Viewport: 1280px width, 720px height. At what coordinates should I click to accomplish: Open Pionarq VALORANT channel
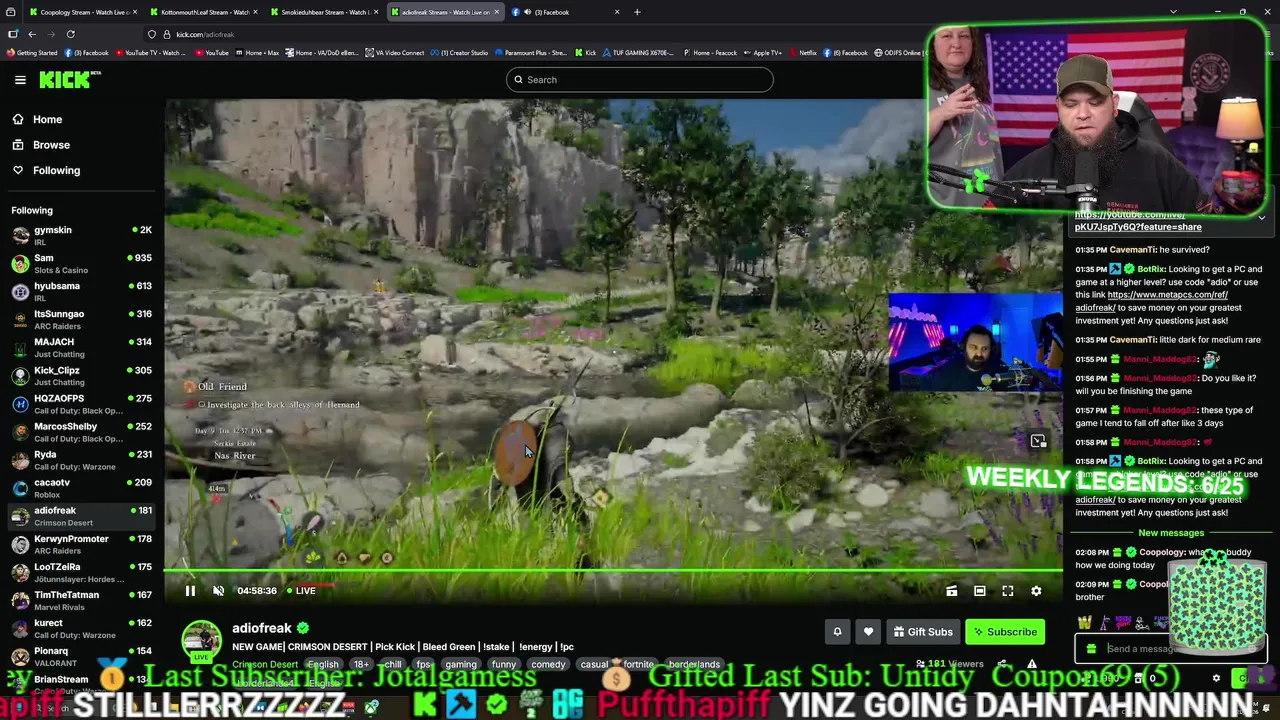point(82,656)
